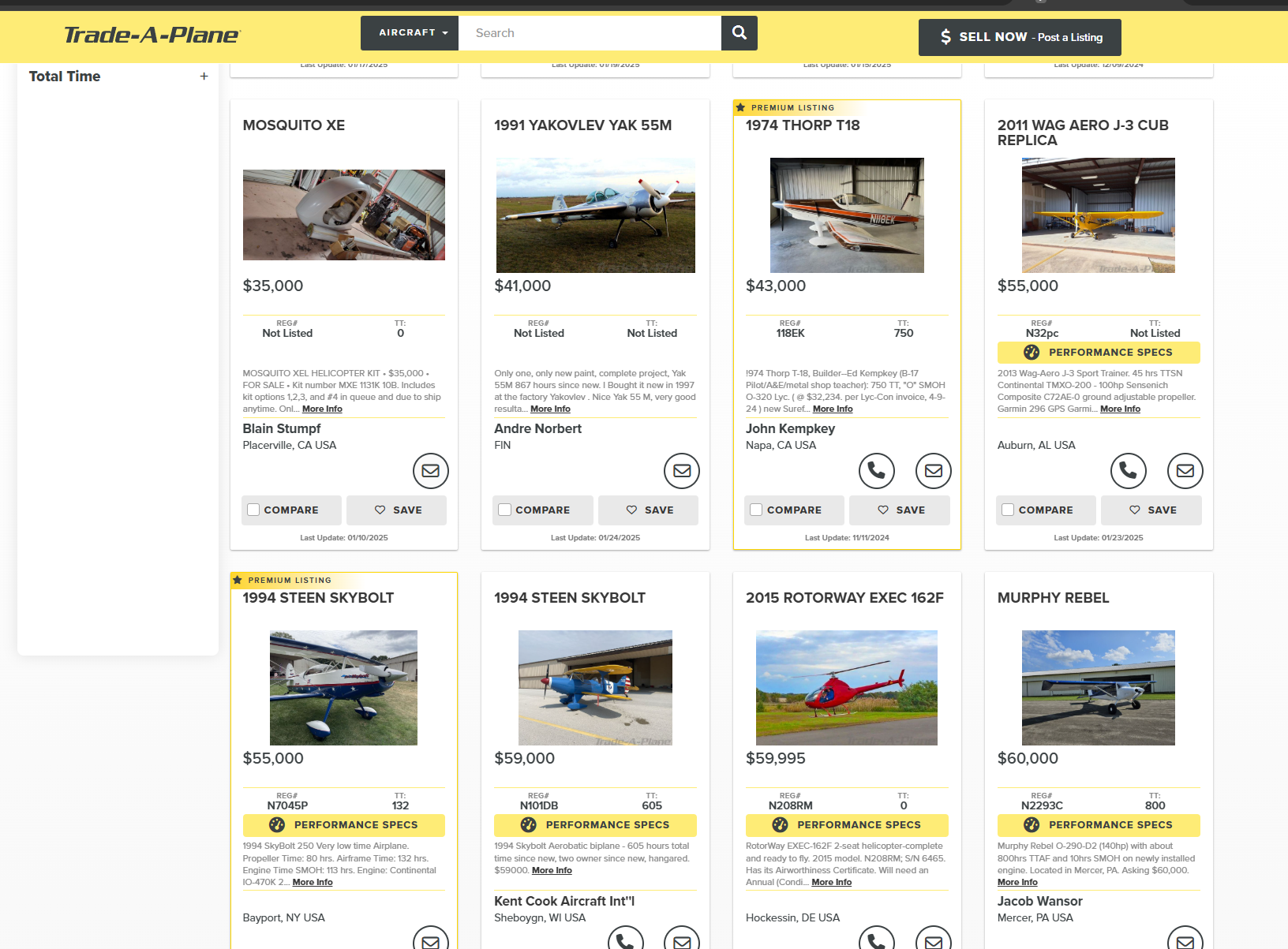Screen dimensions: 1288x949
Task: Click the search magnifier icon
Action: [739, 32]
